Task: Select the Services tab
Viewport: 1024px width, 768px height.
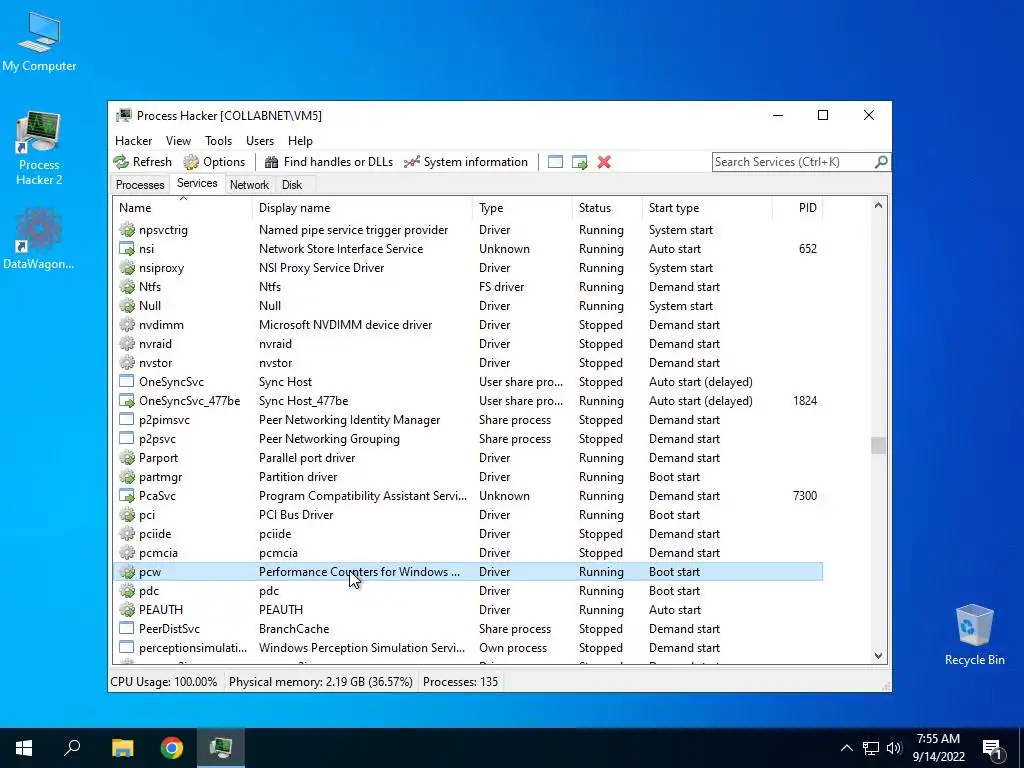Action: [x=197, y=184]
